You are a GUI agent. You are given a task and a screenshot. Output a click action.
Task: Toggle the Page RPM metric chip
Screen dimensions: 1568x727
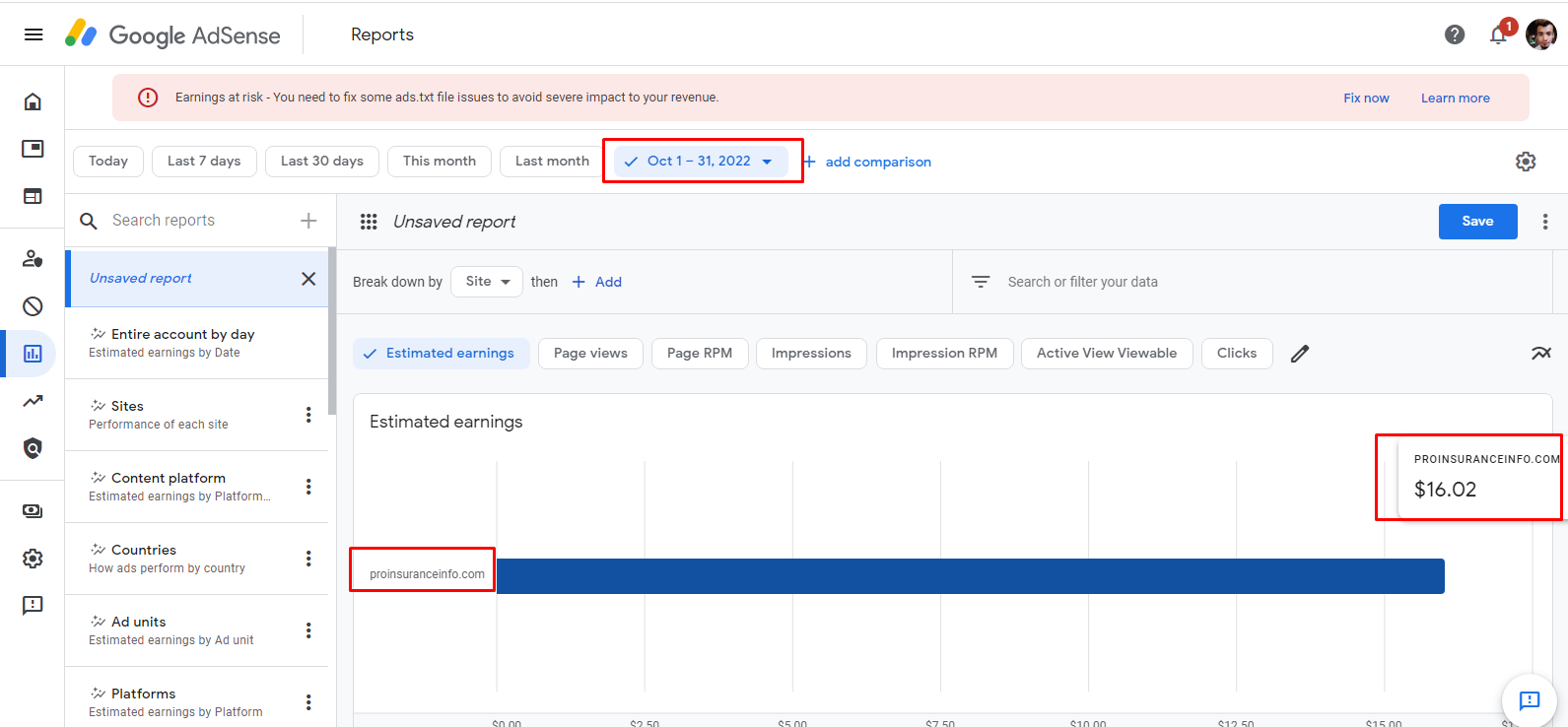click(700, 354)
